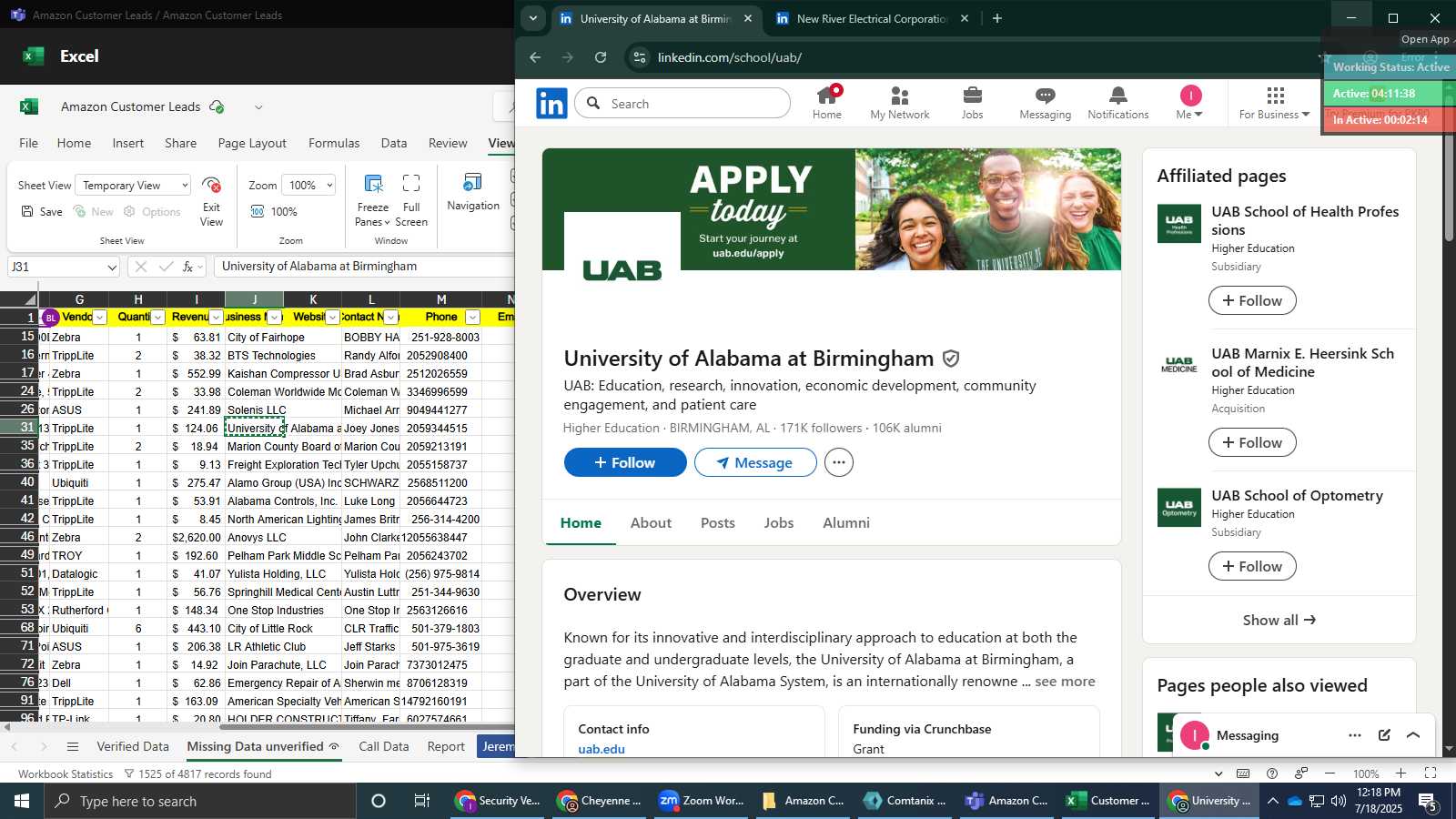
Task: Switch to the About tab on UAB page
Action: coord(651,523)
